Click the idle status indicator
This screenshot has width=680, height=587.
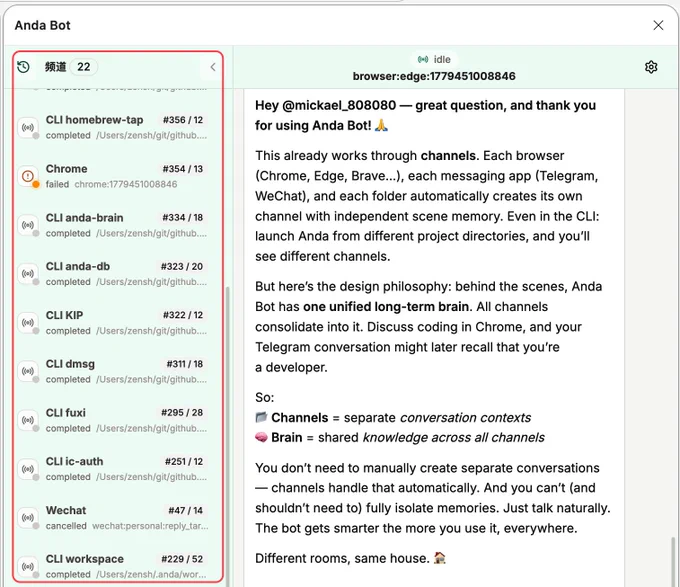click(434, 59)
